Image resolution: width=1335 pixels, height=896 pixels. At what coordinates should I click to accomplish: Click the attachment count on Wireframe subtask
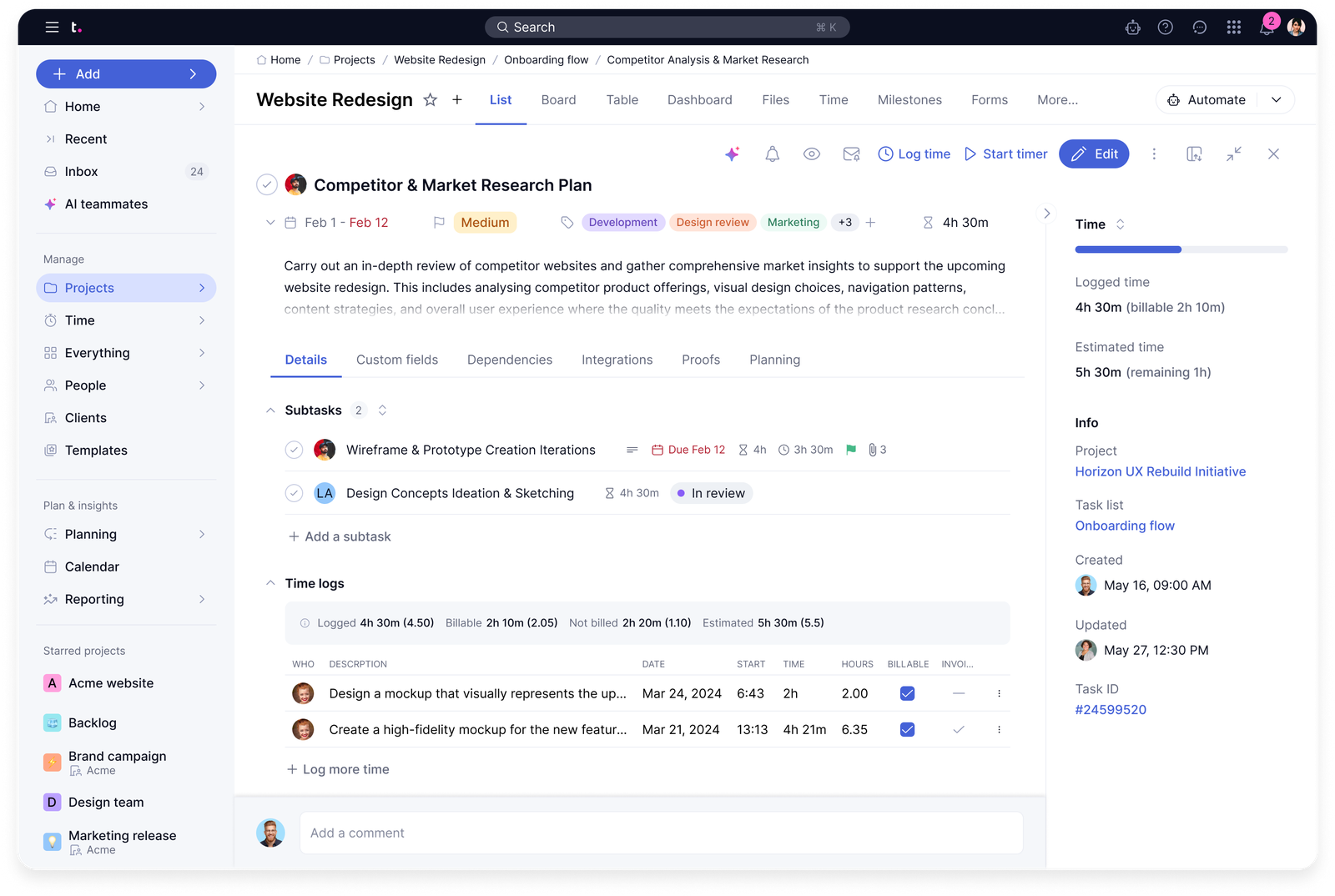pyautogui.click(x=877, y=450)
